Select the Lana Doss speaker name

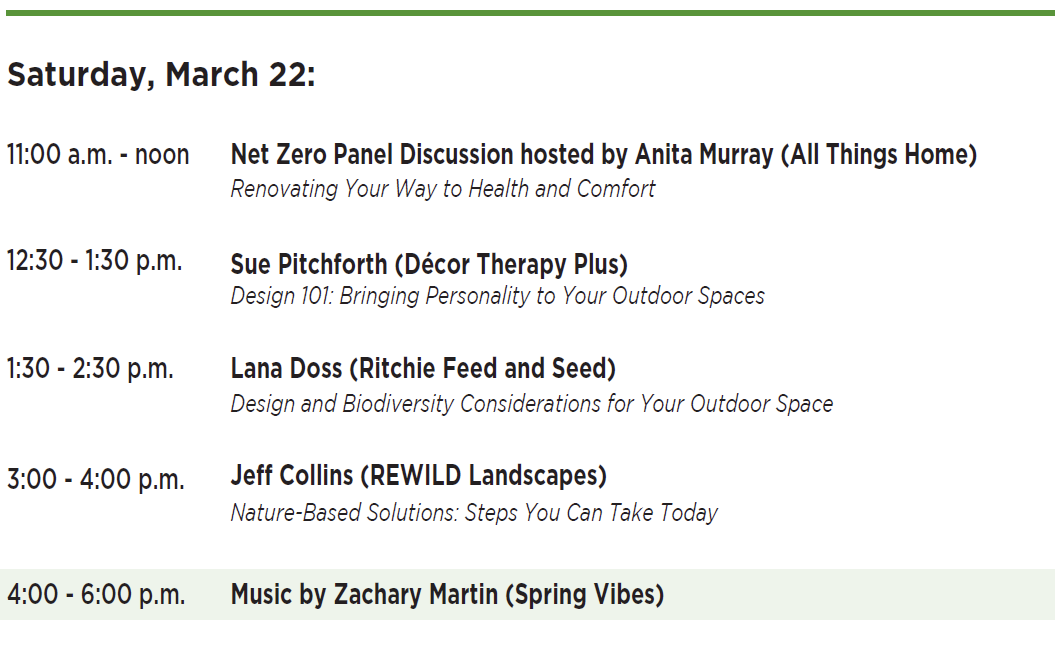coord(285,369)
